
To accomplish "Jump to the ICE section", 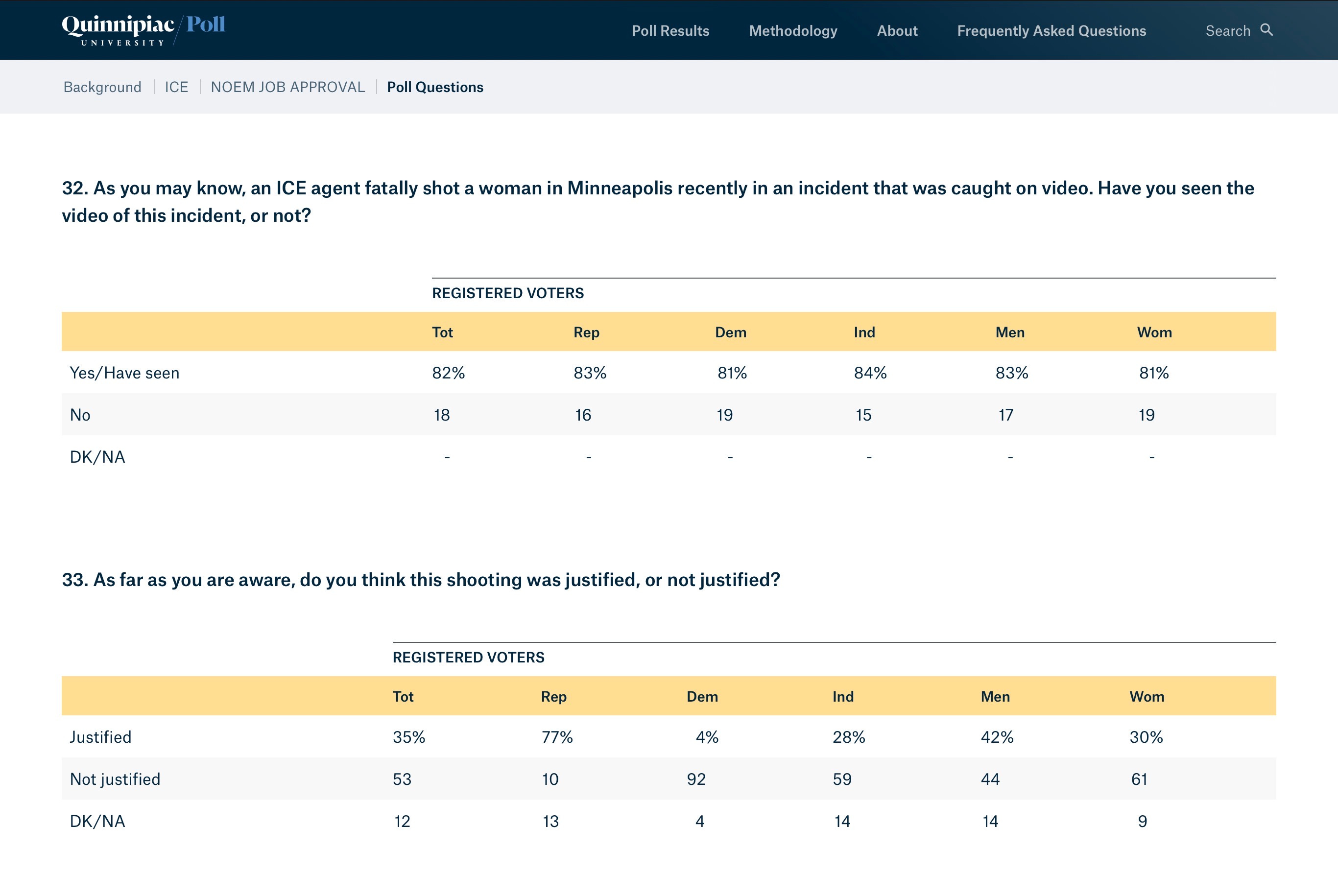I will tap(176, 87).
